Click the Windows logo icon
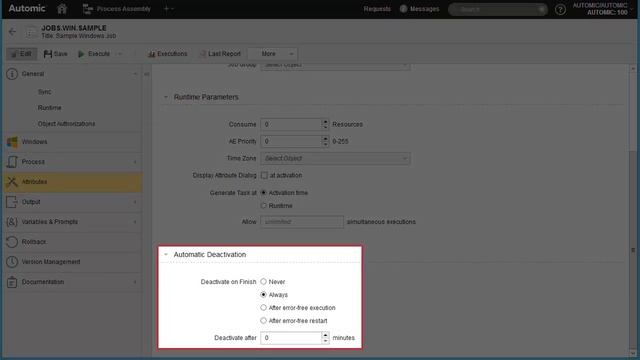This screenshot has width=640, height=360. click(x=12, y=142)
